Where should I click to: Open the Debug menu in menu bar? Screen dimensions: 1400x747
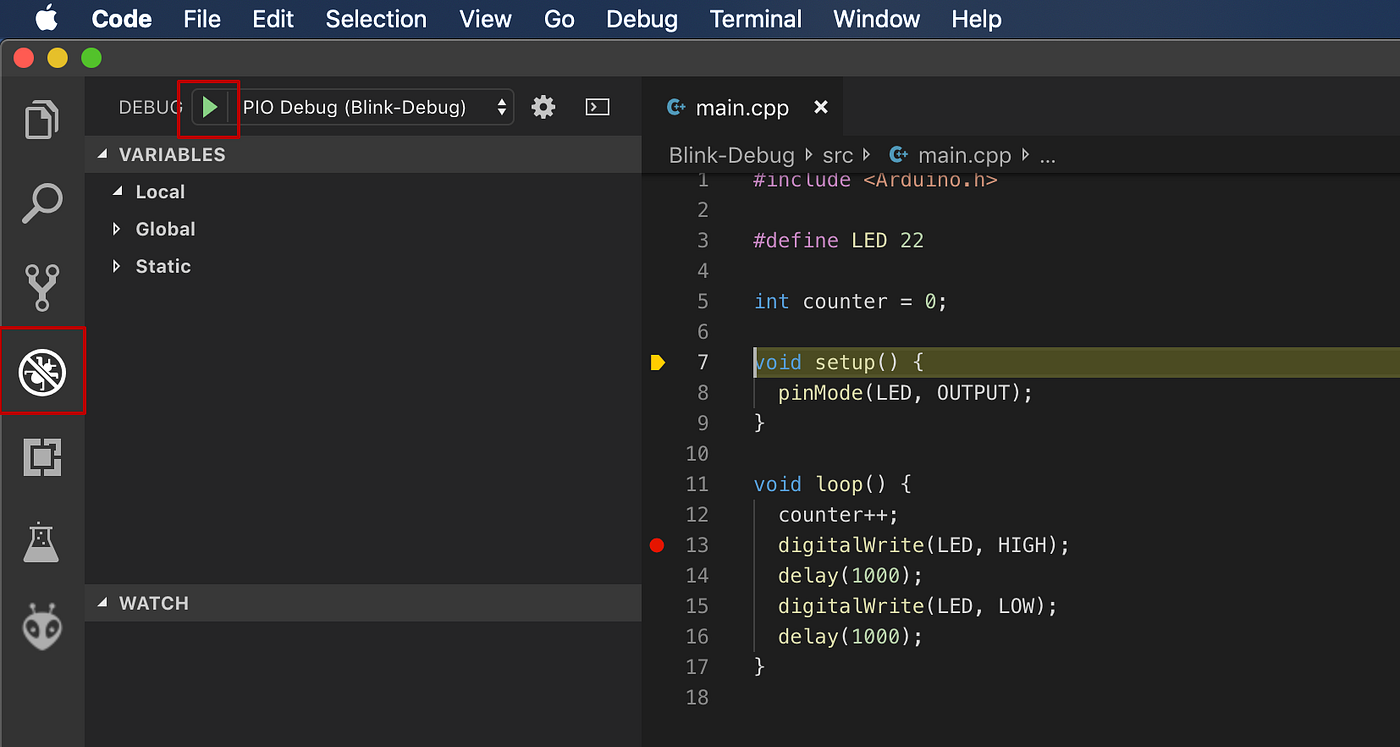tap(641, 19)
